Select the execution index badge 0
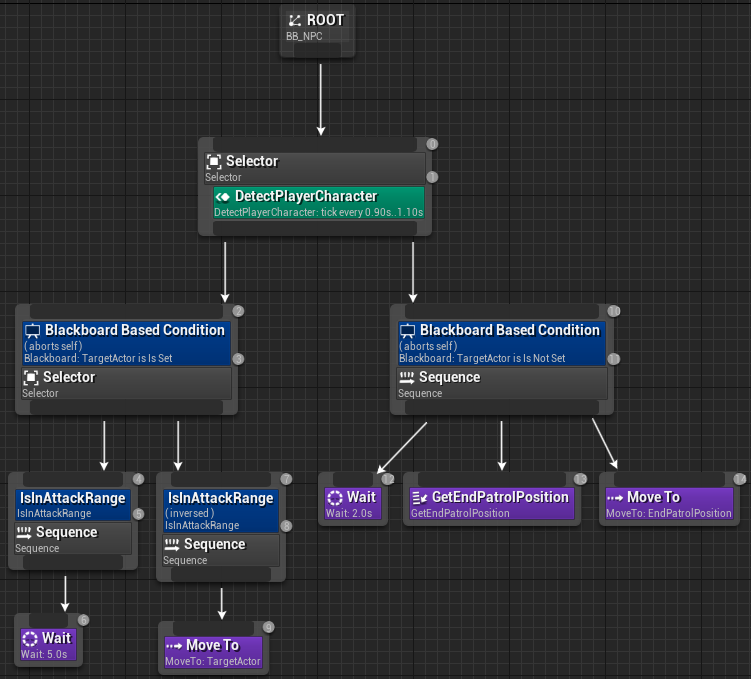Image resolution: width=751 pixels, height=679 pixels. (x=432, y=144)
